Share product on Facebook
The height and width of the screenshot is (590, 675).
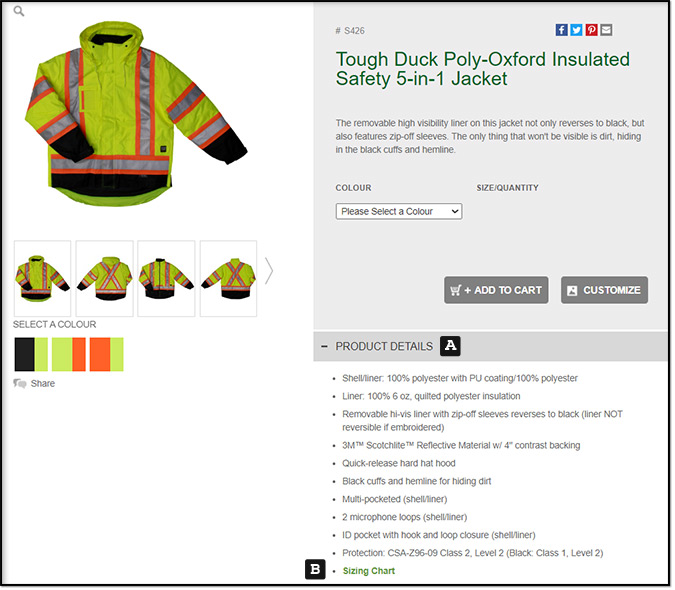pyautogui.click(x=563, y=30)
